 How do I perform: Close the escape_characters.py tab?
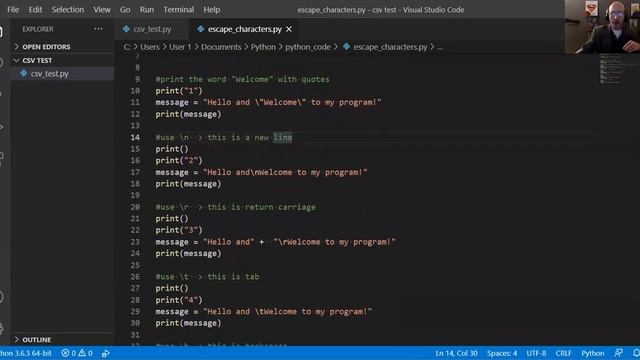click(x=289, y=29)
